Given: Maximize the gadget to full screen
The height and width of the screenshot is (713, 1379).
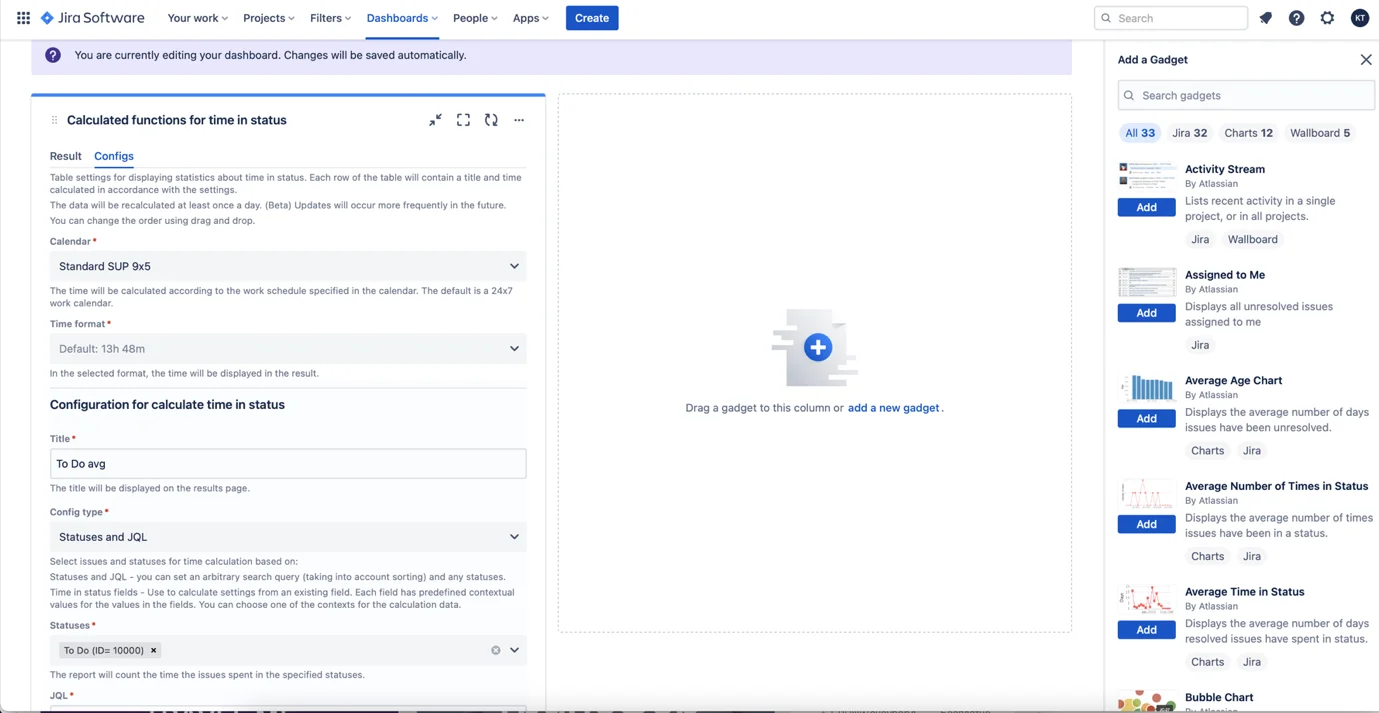Looking at the screenshot, I should pyautogui.click(x=463, y=120).
